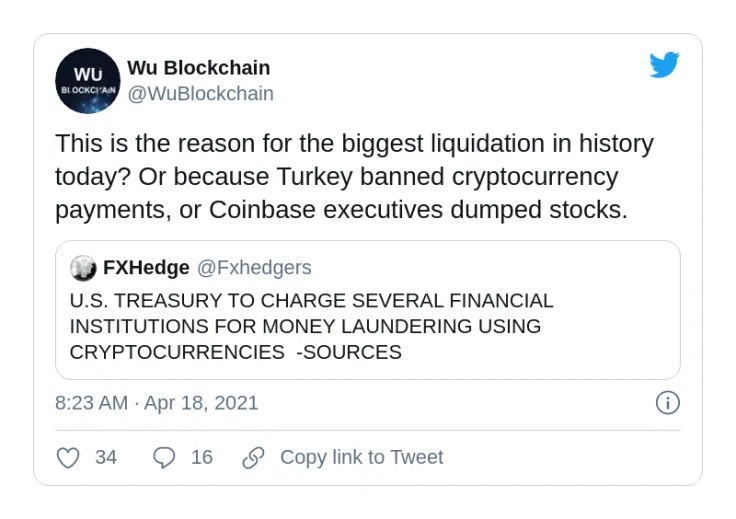Open the @WuBlockchain handle link
Image resolution: width=736 pixels, height=519 pixels.
click(200, 93)
